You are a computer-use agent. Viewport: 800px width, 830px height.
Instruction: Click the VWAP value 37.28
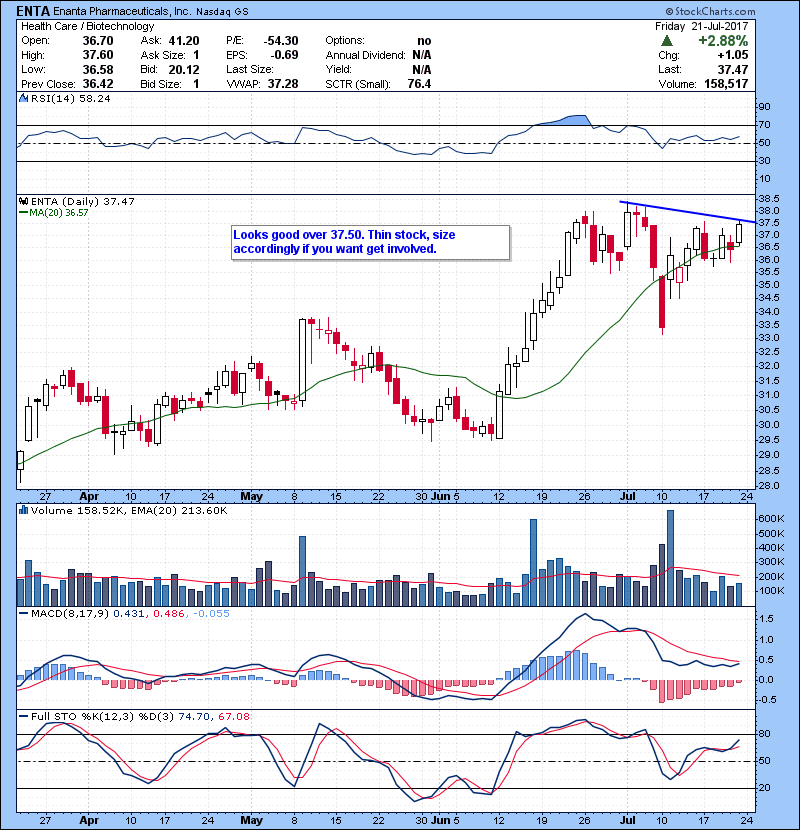[283, 84]
